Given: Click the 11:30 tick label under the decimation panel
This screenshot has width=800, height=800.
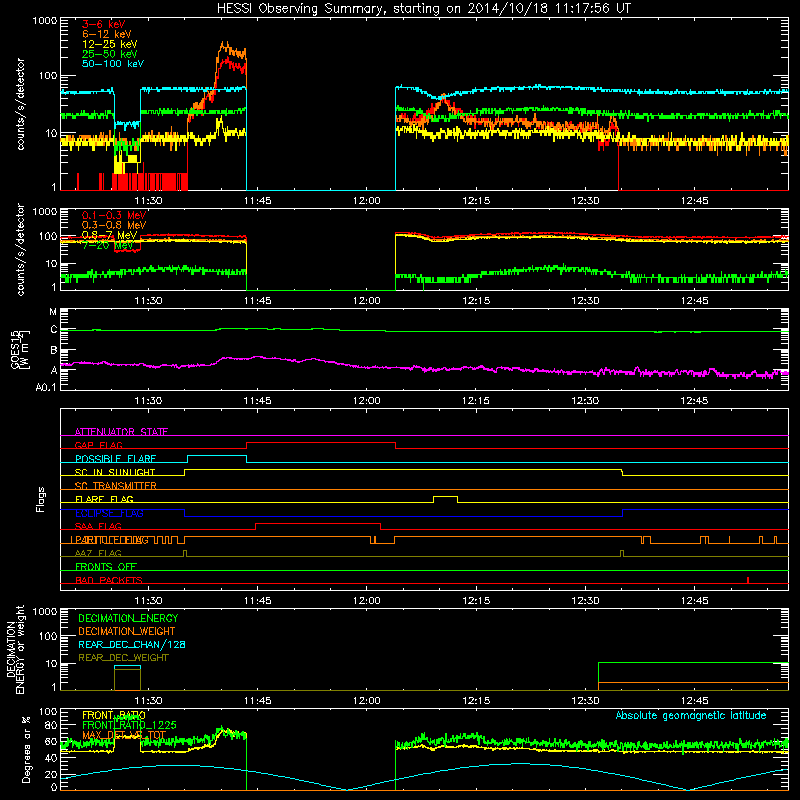Looking at the screenshot, I should [148, 701].
